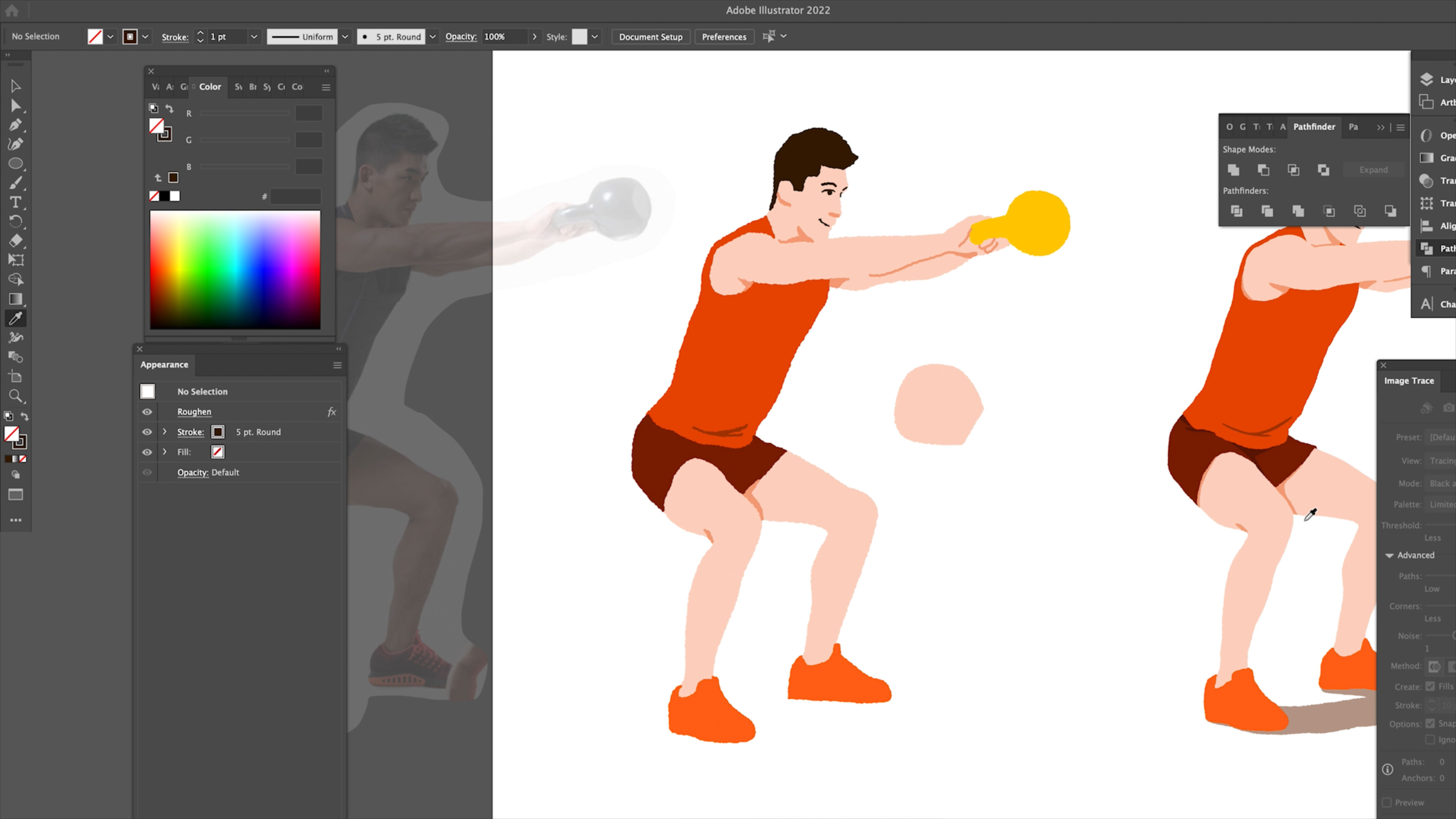Select the Selection tool arrow
Image resolution: width=1456 pixels, height=819 pixels.
point(15,86)
